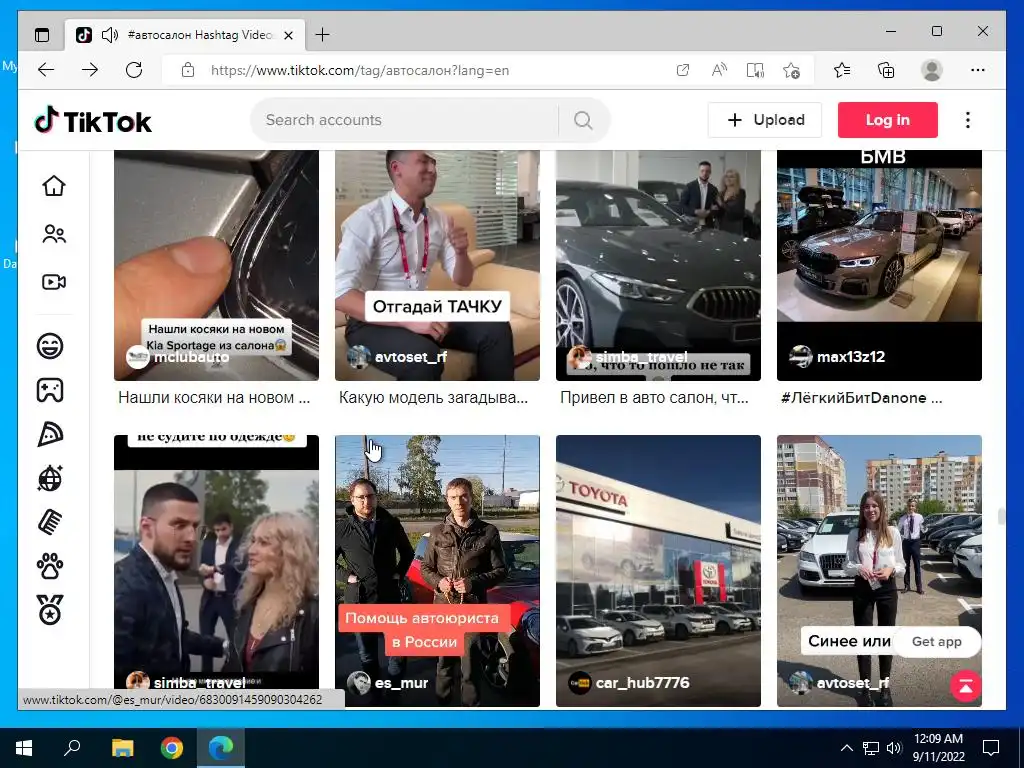Click the Get app button
Screen dimensions: 1024x768
click(936, 641)
